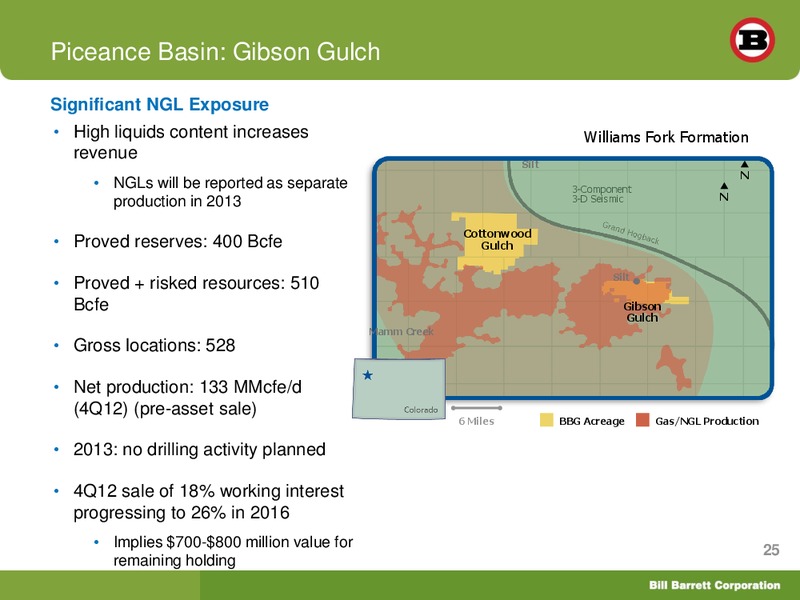Screen dimensions: 800x600
Task: Click the Gas/NGL Production legend label
Action: [x=707, y=421]
